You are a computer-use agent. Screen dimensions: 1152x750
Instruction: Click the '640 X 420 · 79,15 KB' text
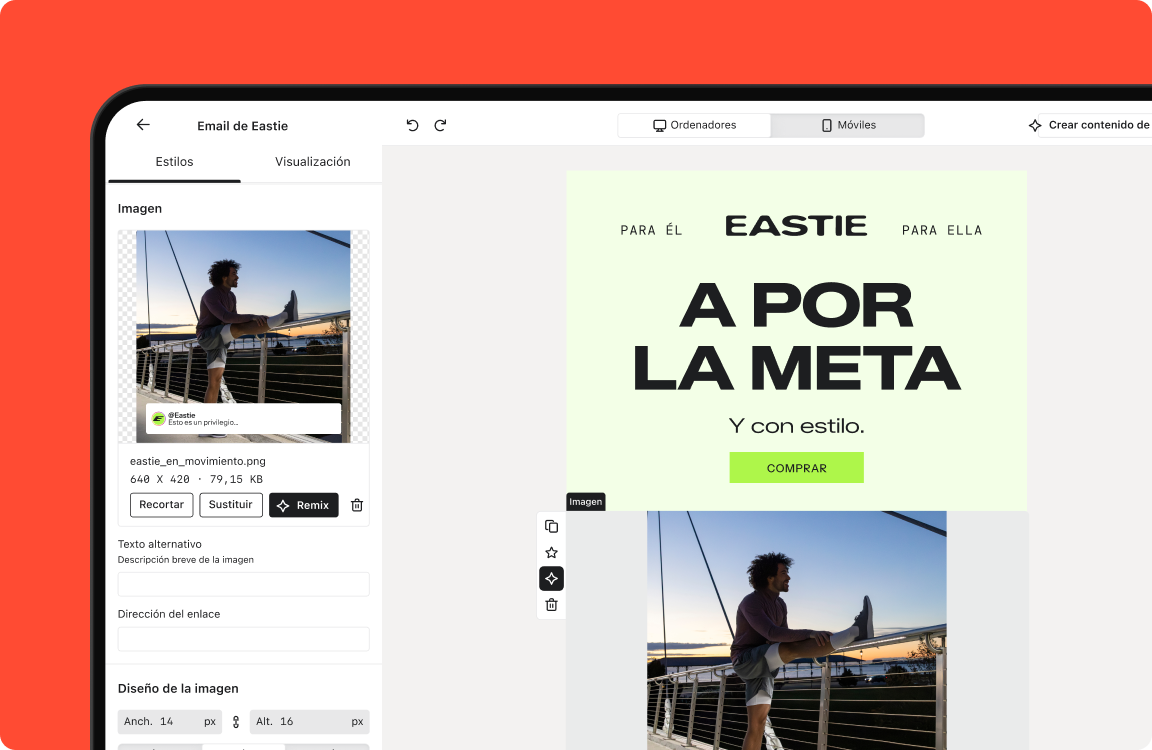click(x=196, y=479)
